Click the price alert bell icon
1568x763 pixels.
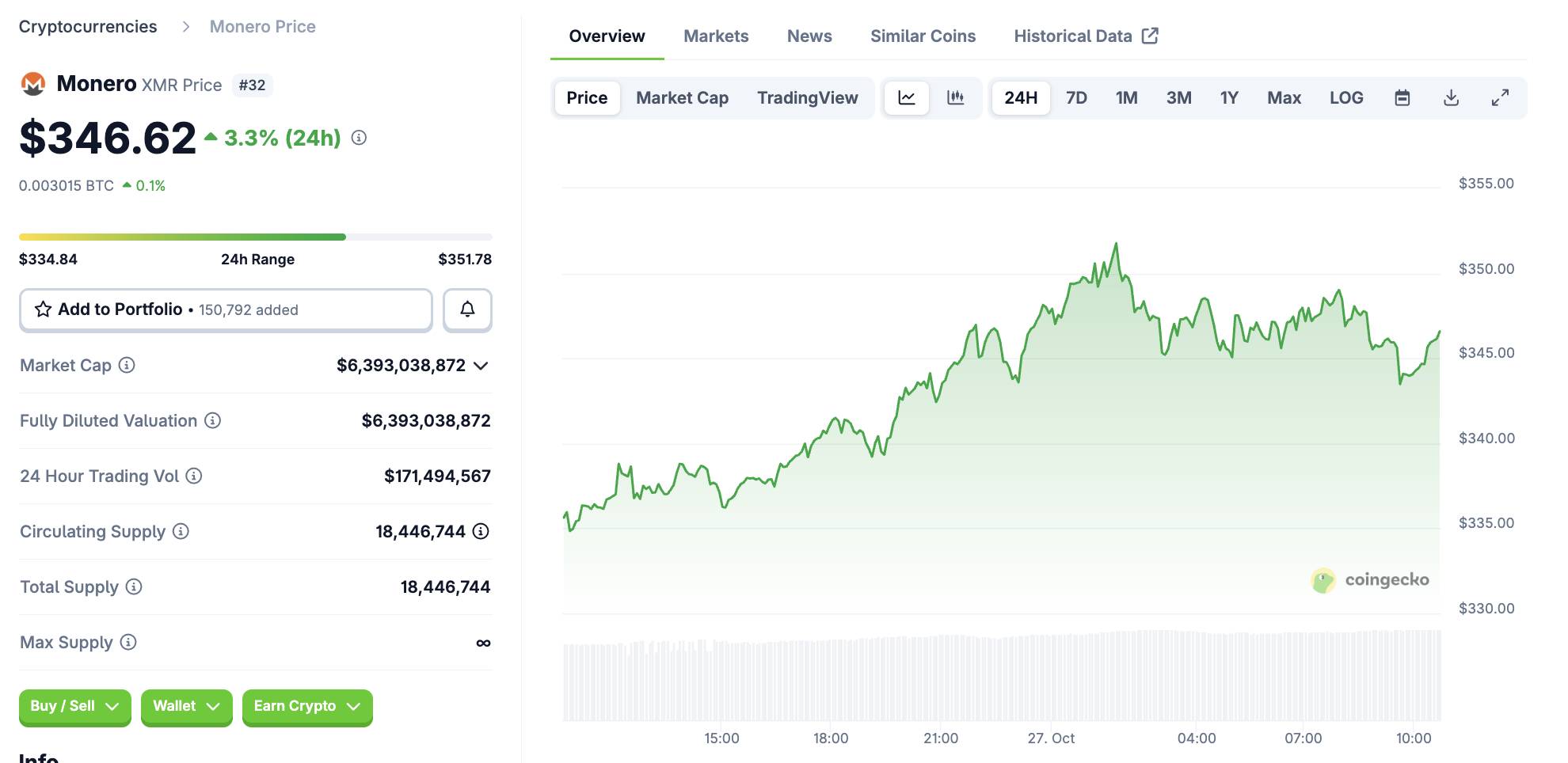(x=467, y=309)
